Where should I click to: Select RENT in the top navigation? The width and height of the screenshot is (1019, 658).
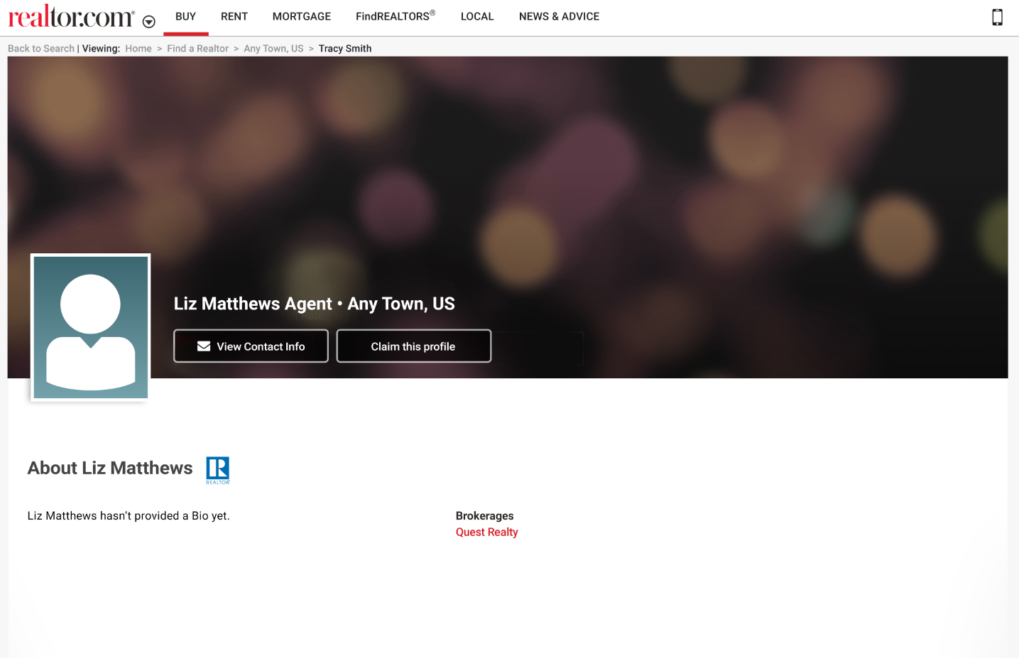coord(234,17)
